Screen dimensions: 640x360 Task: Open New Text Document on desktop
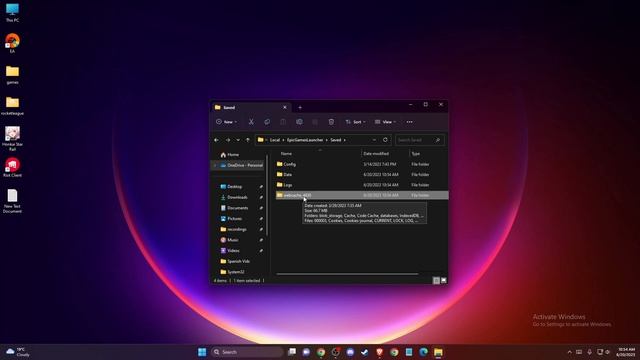click(12, 201)
